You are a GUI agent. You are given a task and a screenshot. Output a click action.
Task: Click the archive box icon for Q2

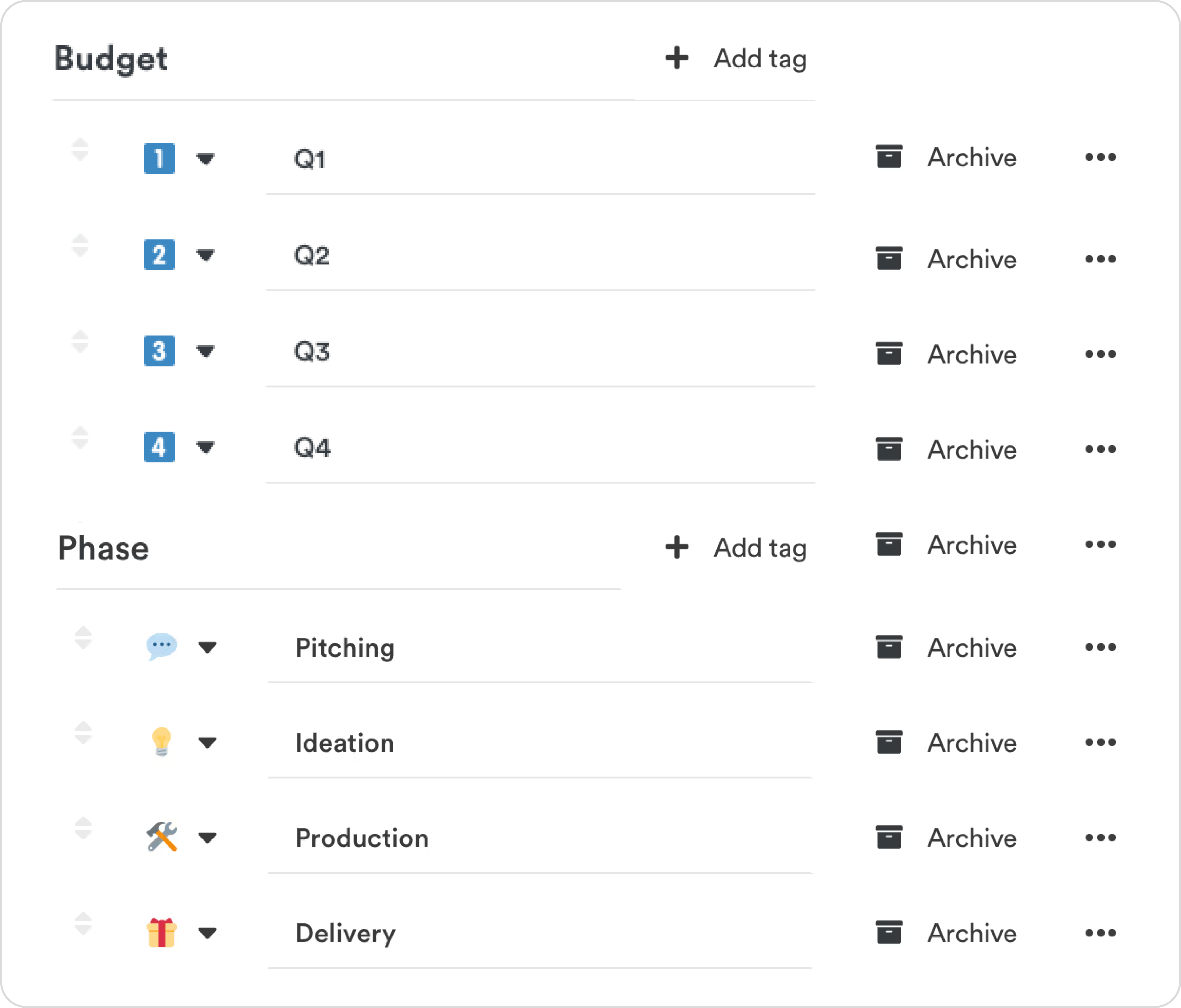point(889,259)
